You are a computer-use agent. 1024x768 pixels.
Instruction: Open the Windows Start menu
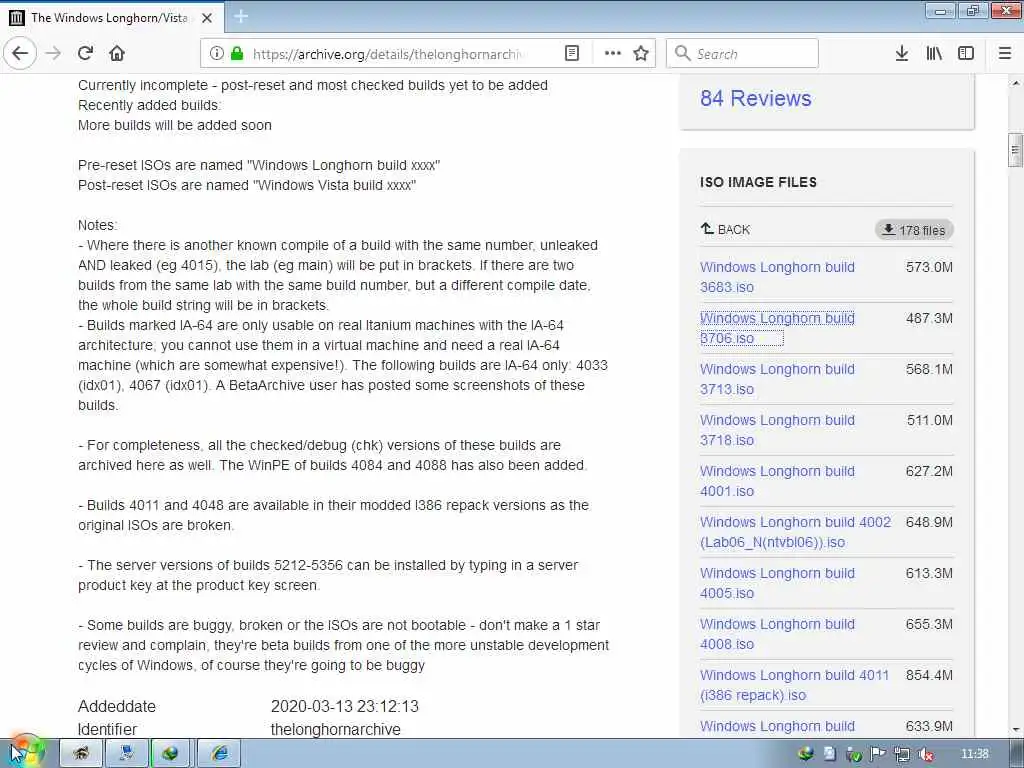[x=27, y=752]
